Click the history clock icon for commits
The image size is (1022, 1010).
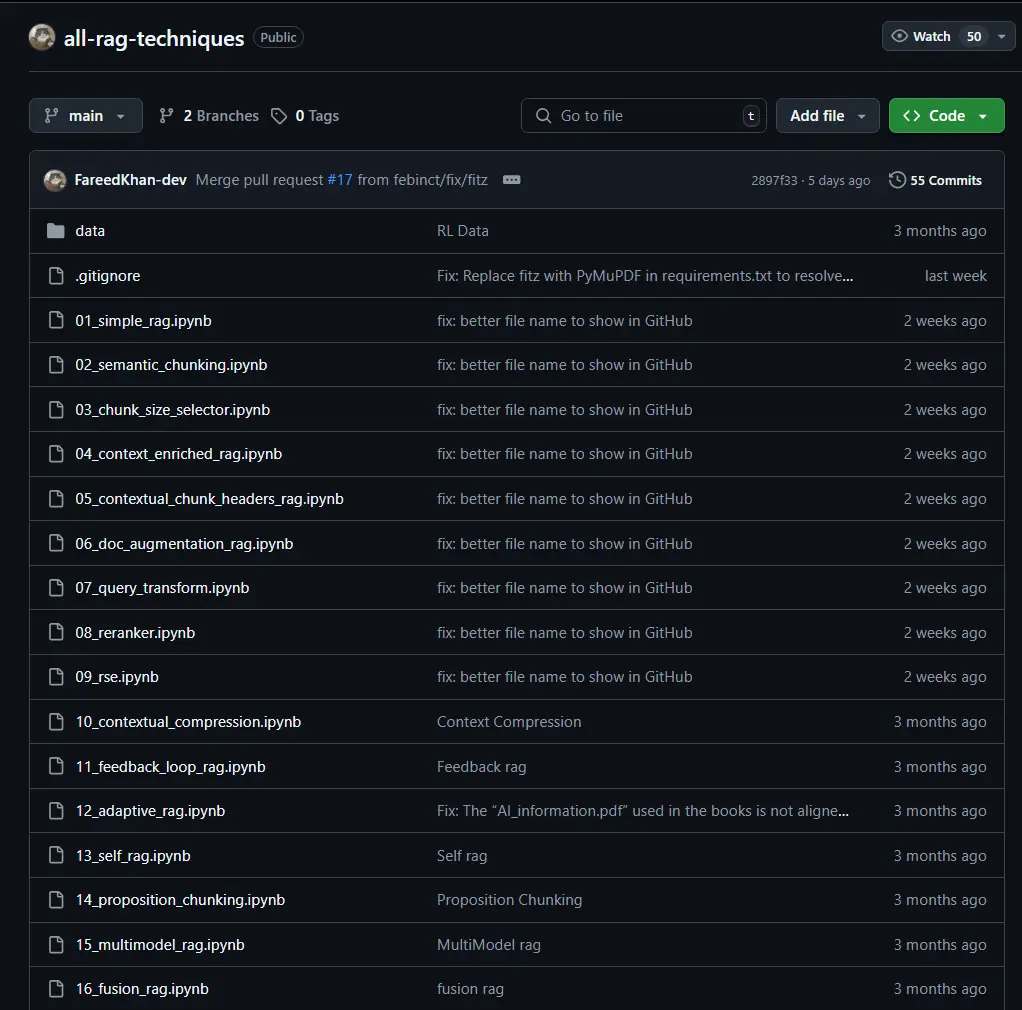coord(897,180)
